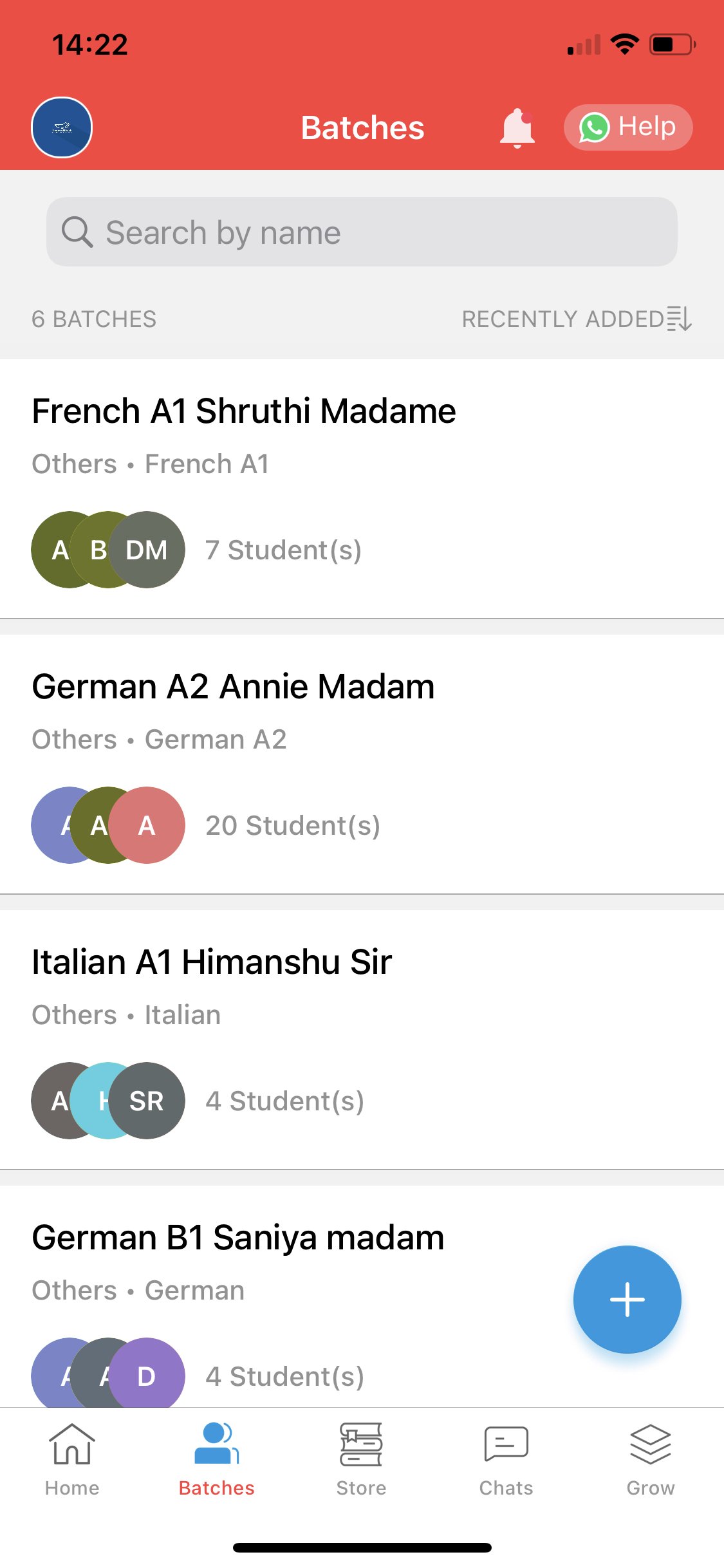Tap the magnifying glass search icon
Screen dimensions: 724x1568
77,232
